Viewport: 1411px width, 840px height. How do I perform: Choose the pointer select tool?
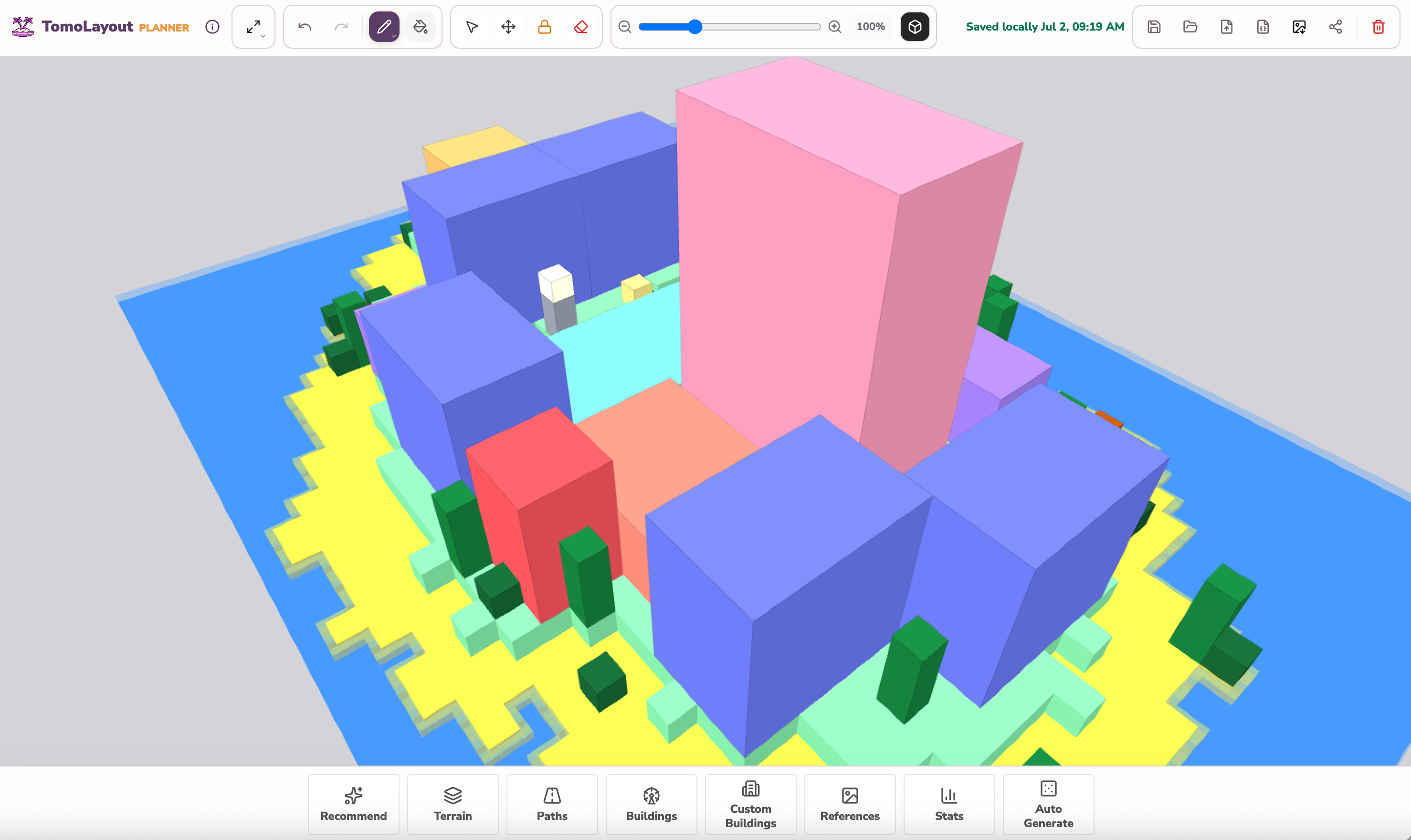(x=472, y=27)
